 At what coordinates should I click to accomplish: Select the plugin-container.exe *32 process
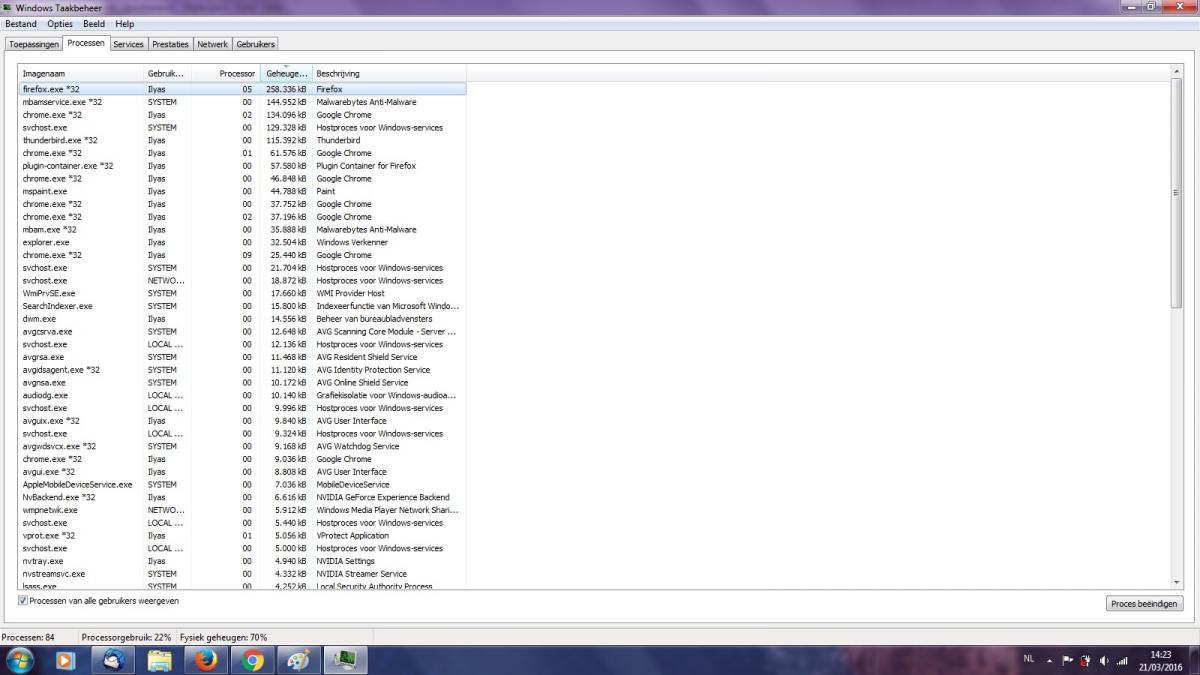click(242, 166)
